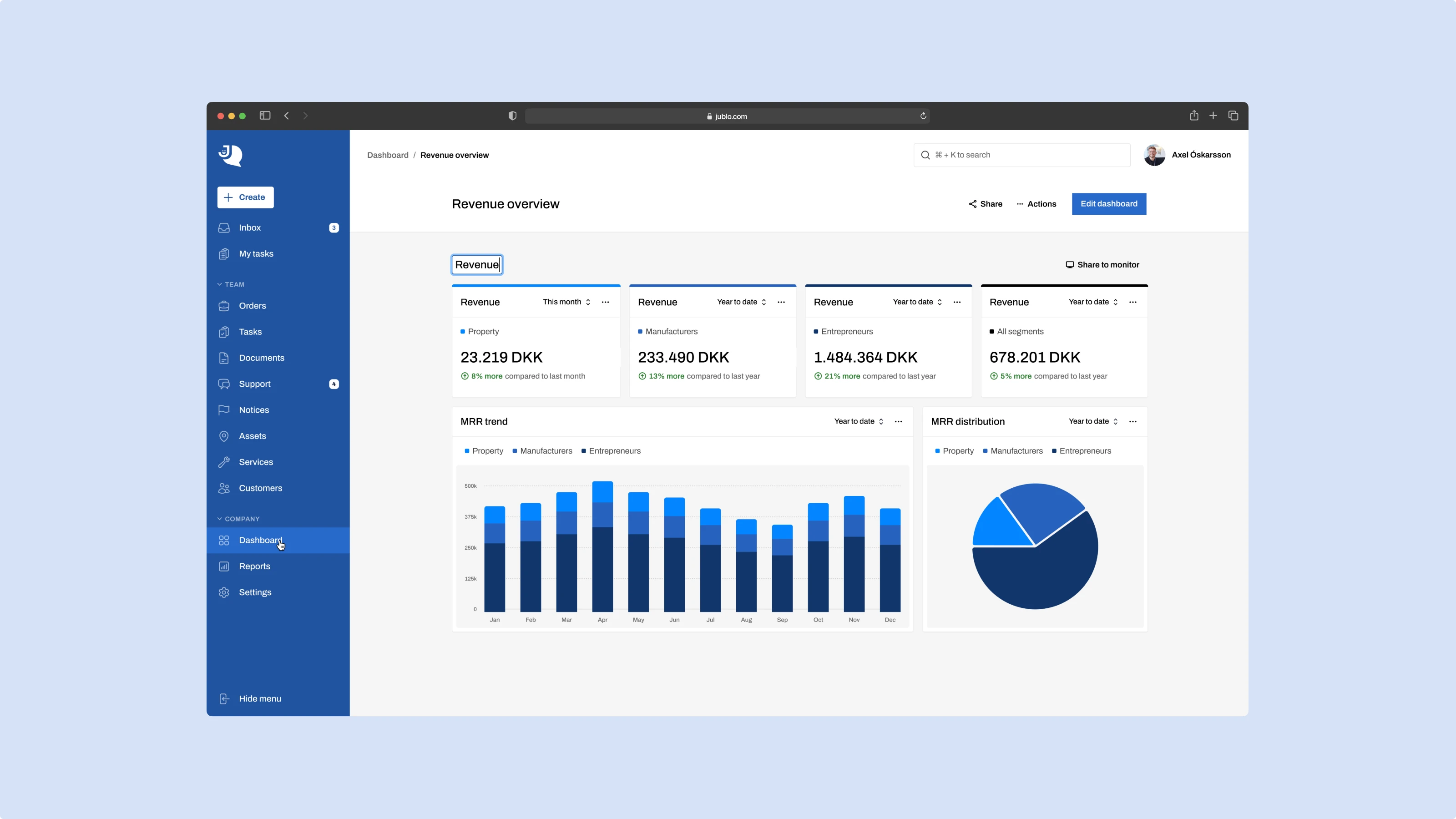Screen dimensions: 1456x819
Task: Open MRR trend Year to date dropdown
Action: pos(859,421)
